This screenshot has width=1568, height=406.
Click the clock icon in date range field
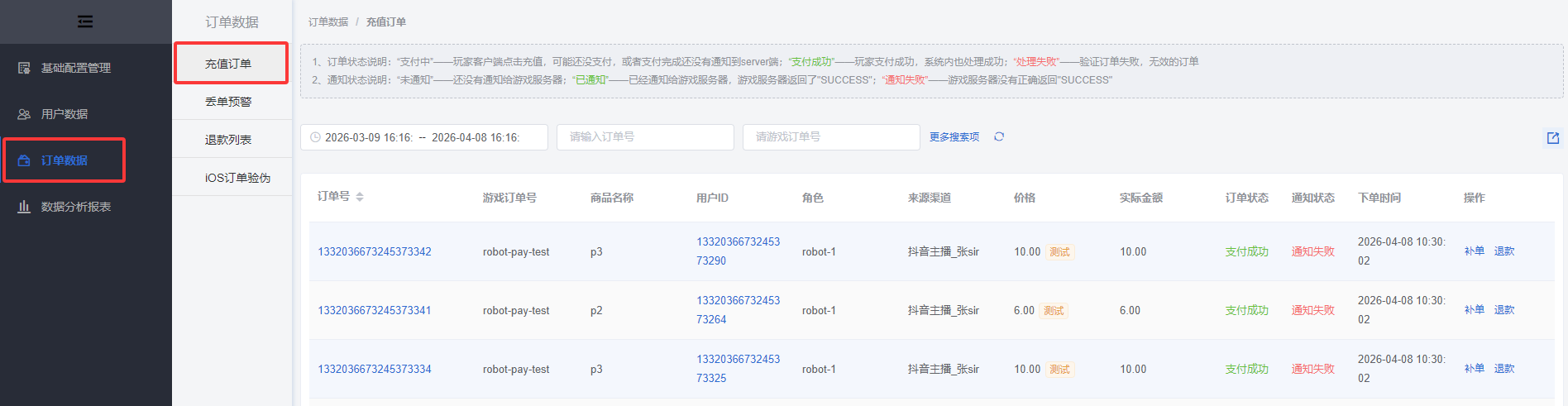pos(315,137)
